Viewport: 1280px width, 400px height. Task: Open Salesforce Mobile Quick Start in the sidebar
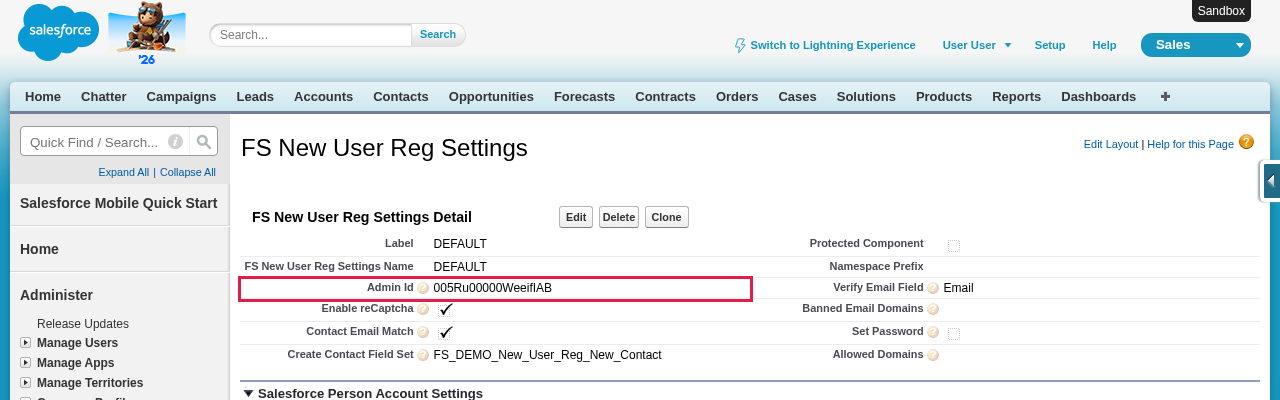click(119, 203)
